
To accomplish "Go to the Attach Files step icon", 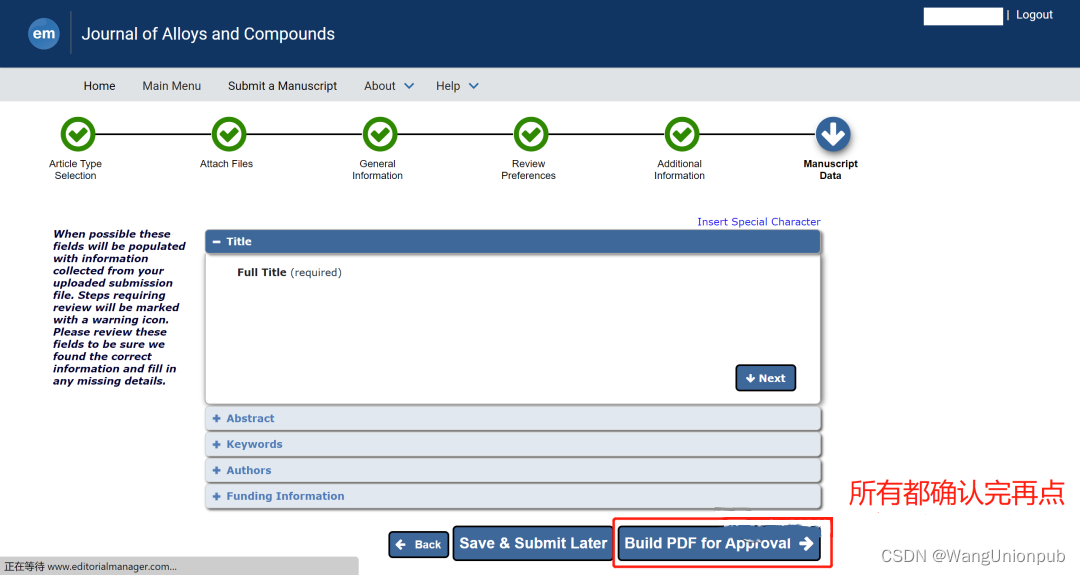I will coord(229,134).
